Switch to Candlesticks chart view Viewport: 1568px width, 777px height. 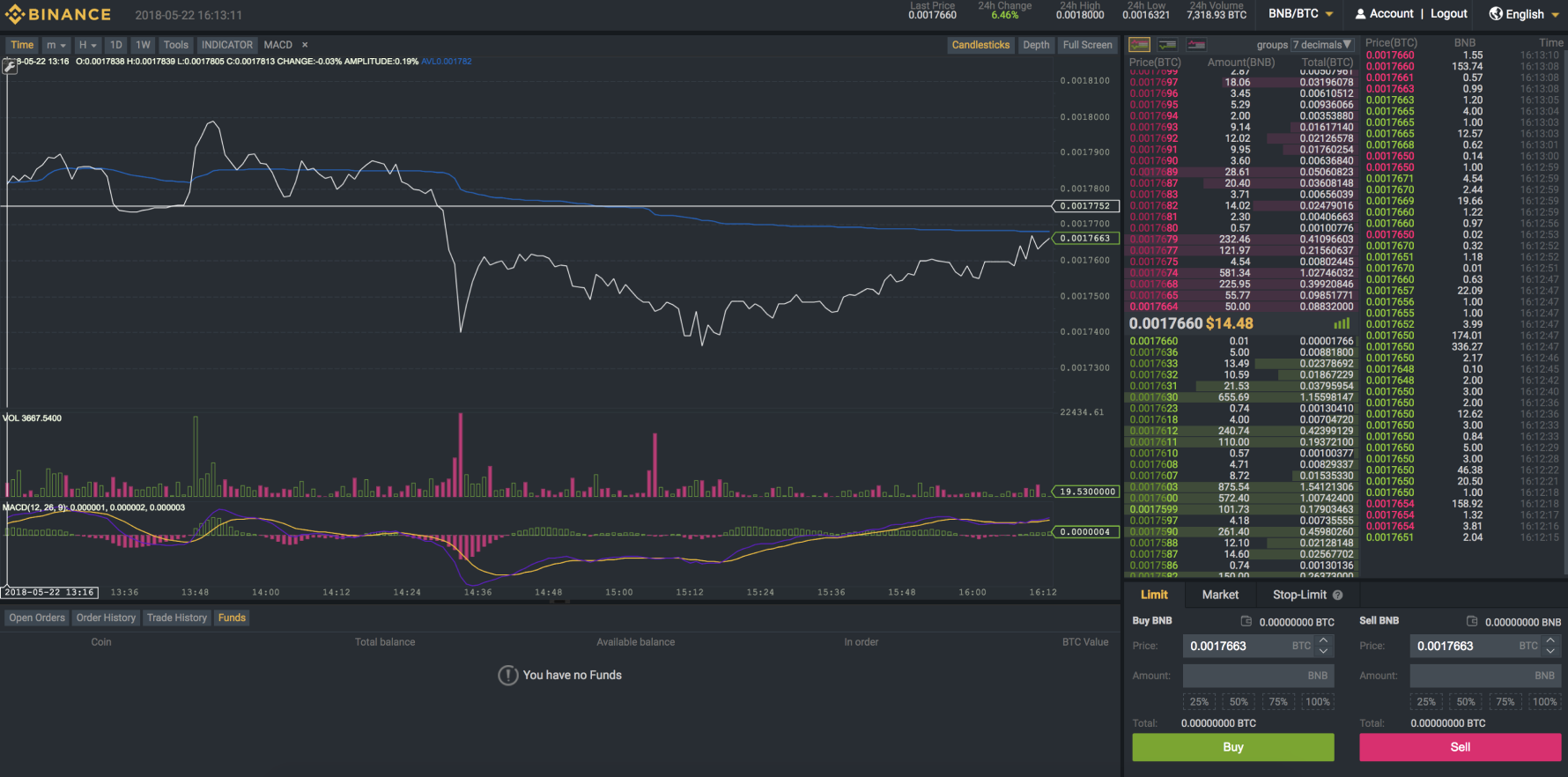pyautogui.click(x=980, y=45)
